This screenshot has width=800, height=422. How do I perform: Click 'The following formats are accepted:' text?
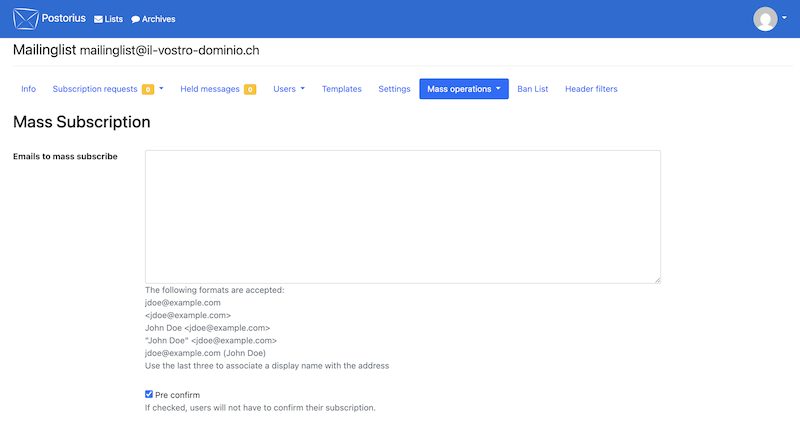pyautogui.click(x=215, y=290)
